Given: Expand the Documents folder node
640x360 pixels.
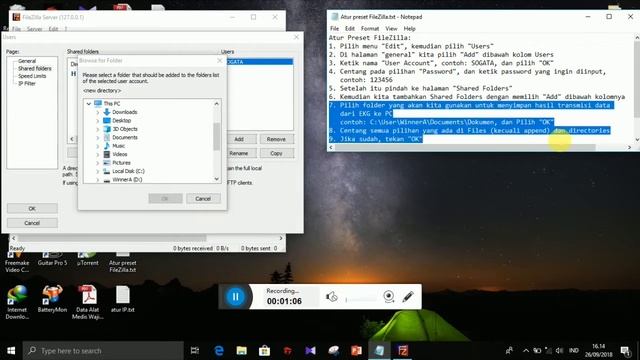Looking at the screenshot, I should coord(97,138).
